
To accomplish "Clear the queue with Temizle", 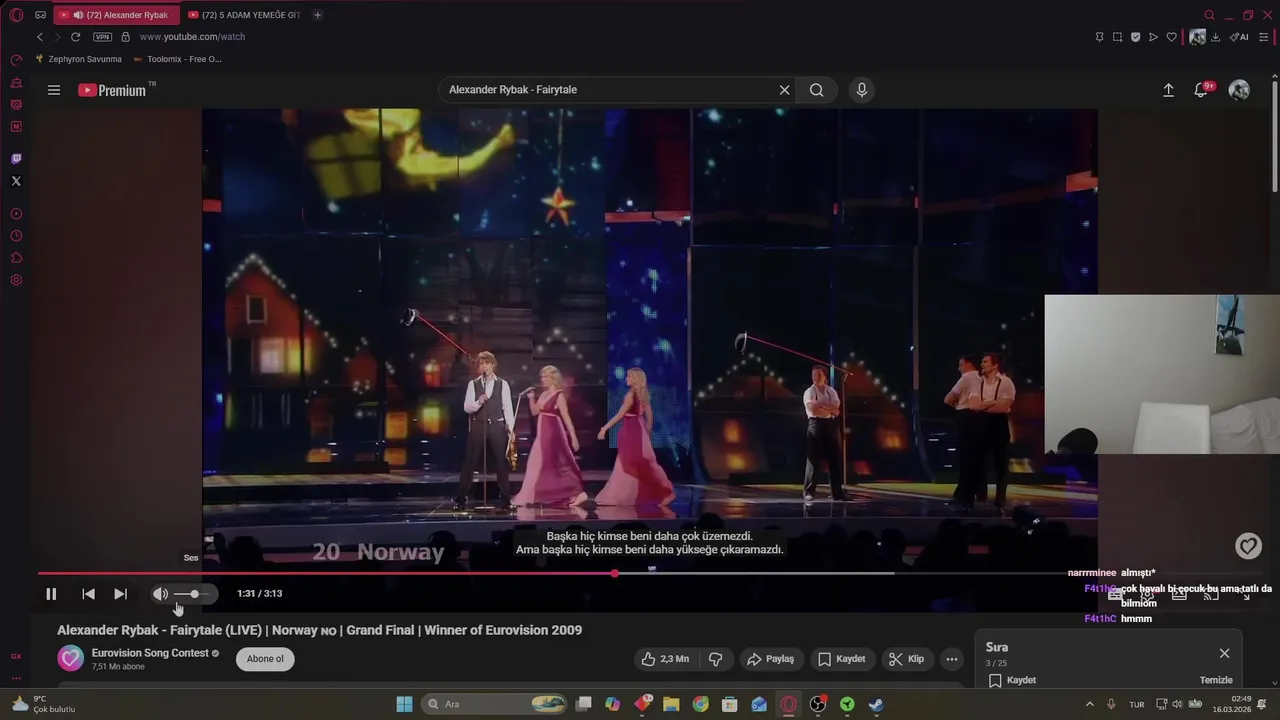I will click(1216, 680).
